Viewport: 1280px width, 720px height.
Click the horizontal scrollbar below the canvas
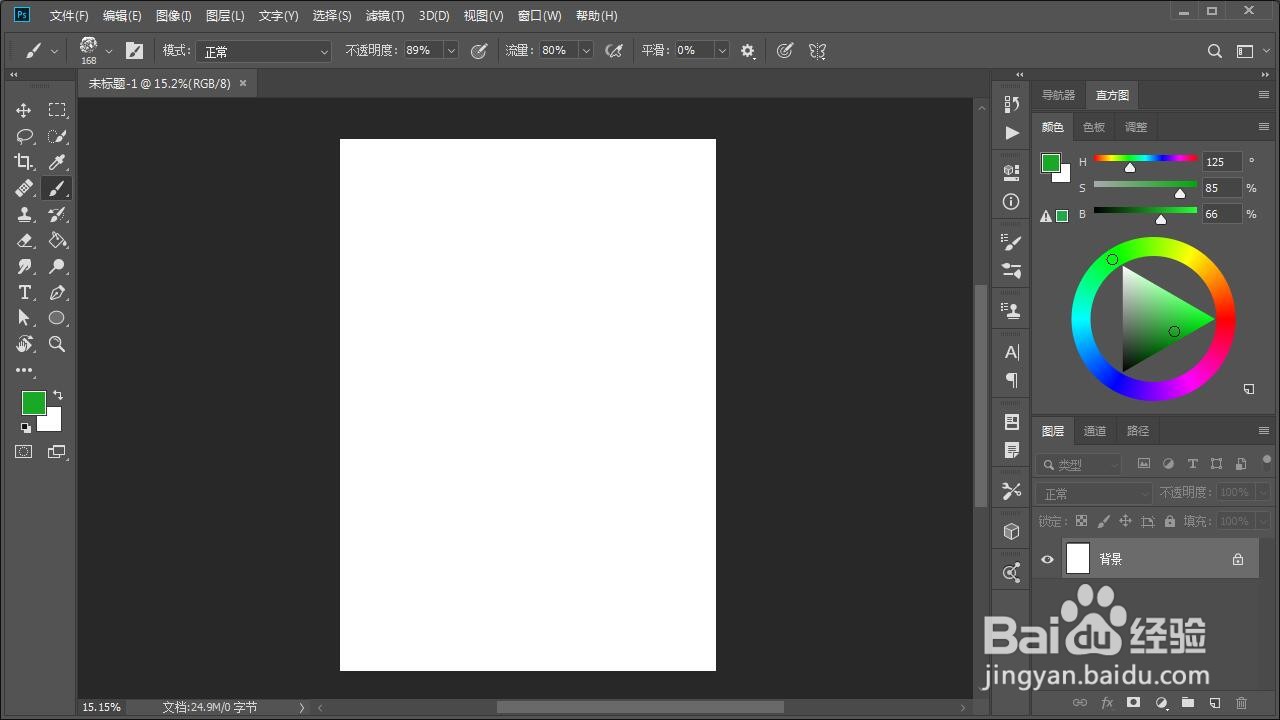tap(638, 707)
